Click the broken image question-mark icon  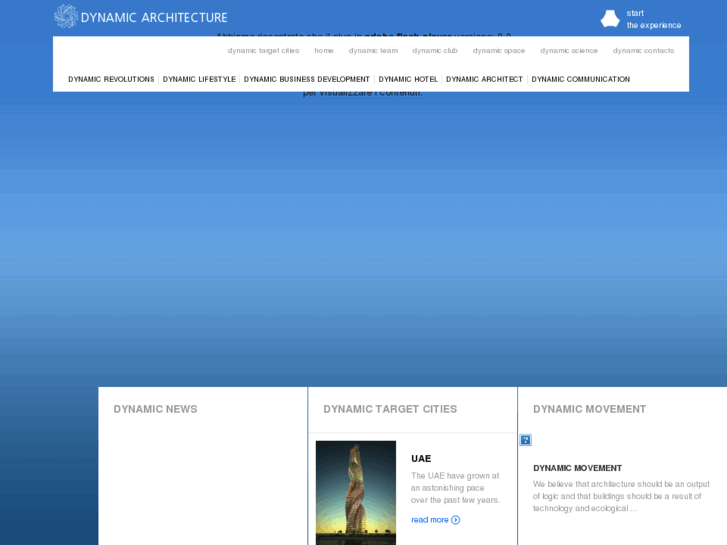click(525, 440)
